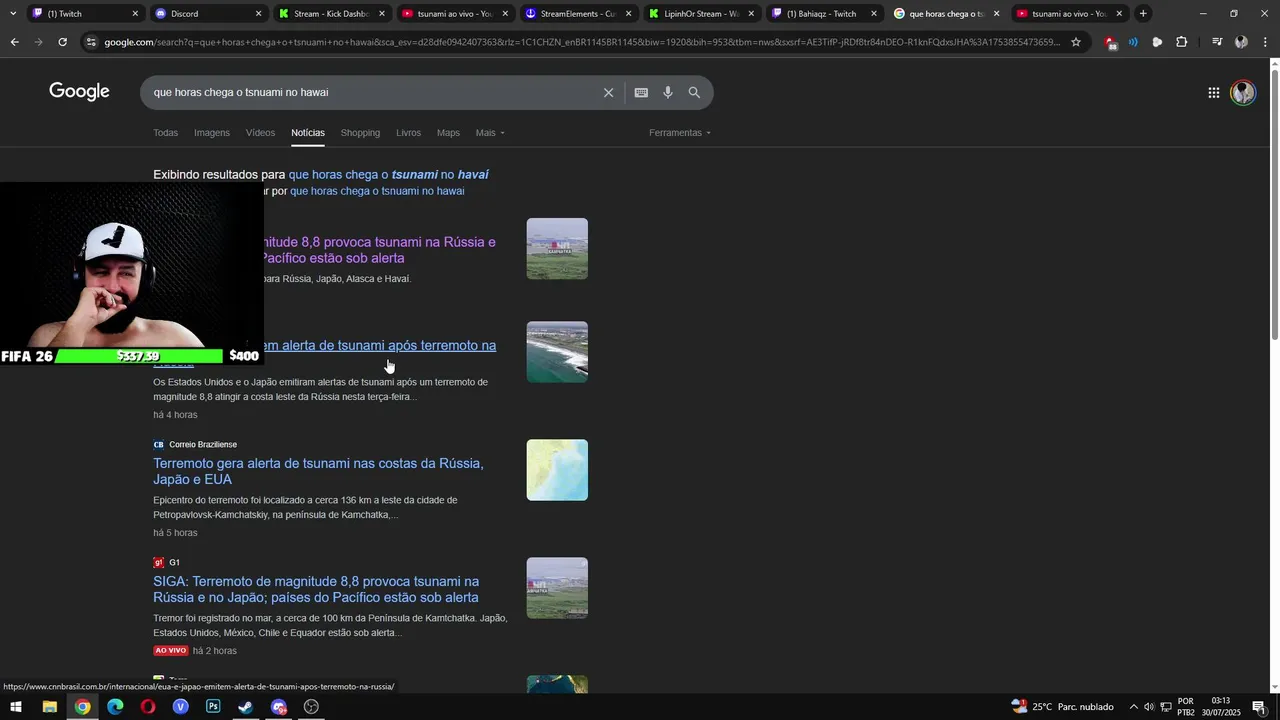Launch Photoshop from the taskbar

213,707
